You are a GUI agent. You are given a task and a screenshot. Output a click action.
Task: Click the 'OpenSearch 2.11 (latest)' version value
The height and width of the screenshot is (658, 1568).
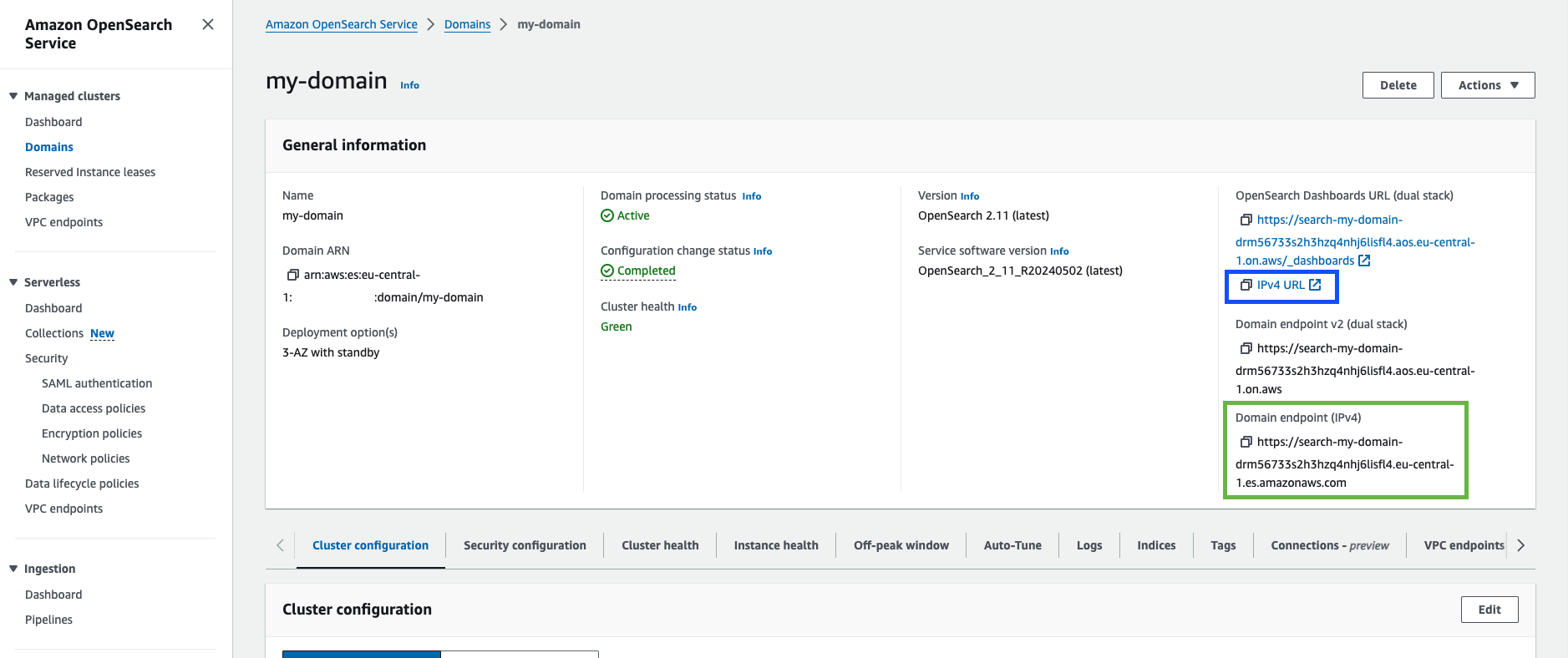point(983,215)
